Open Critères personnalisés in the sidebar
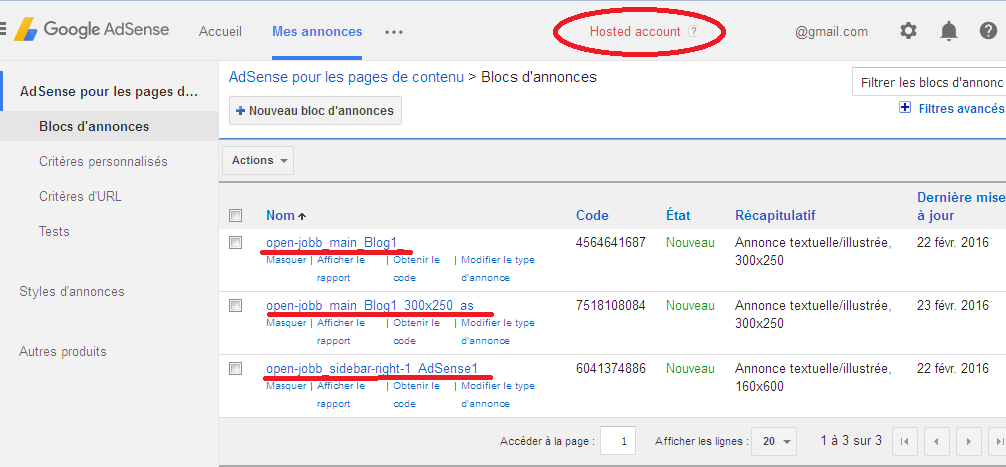 (103, 162)
